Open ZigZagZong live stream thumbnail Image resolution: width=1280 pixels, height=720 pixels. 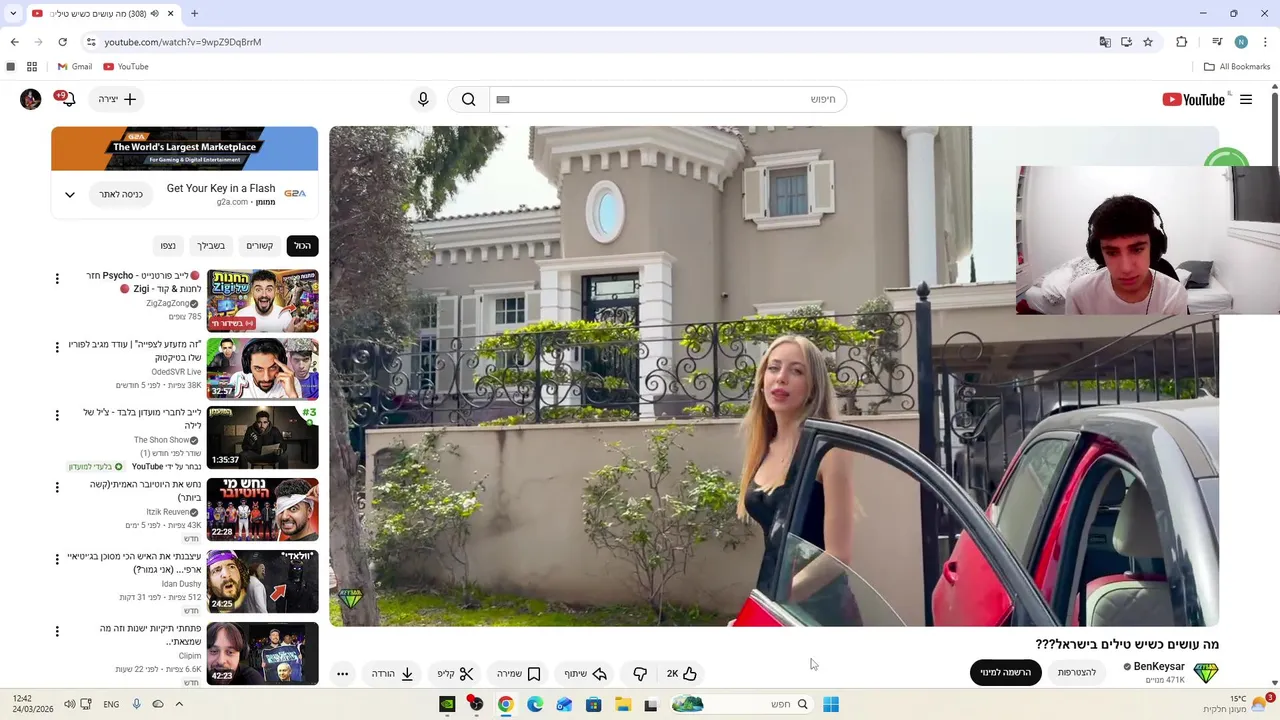tap(262, 301)
